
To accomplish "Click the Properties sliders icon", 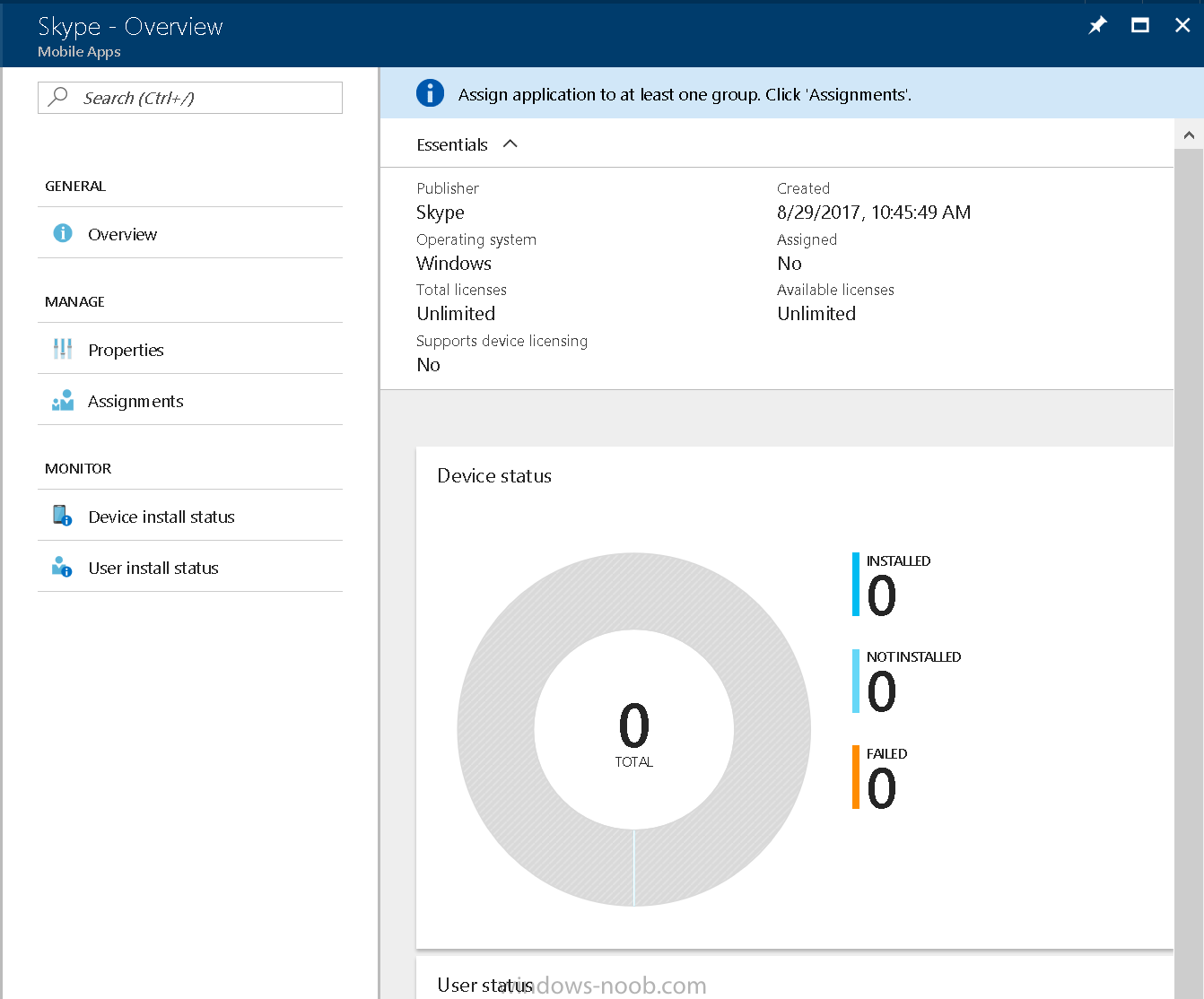I will pyautogui.click(x=63, y=349).
